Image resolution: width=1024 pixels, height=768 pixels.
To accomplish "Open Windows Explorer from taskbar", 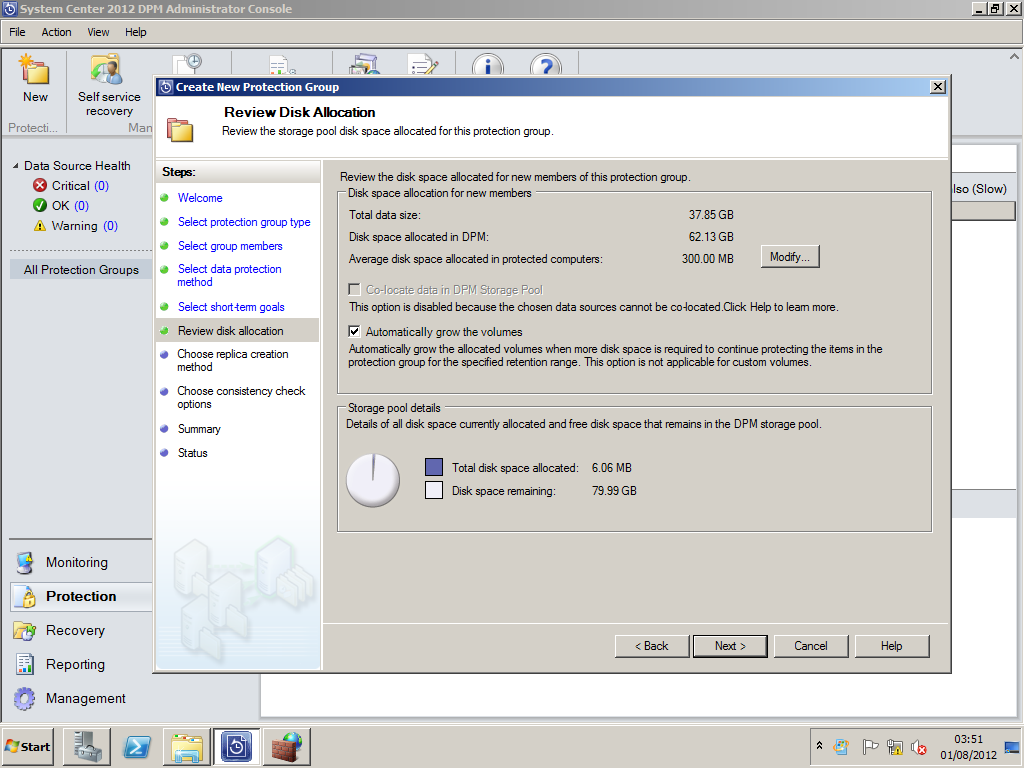I will pyautogui.click(x=187, y=746).
